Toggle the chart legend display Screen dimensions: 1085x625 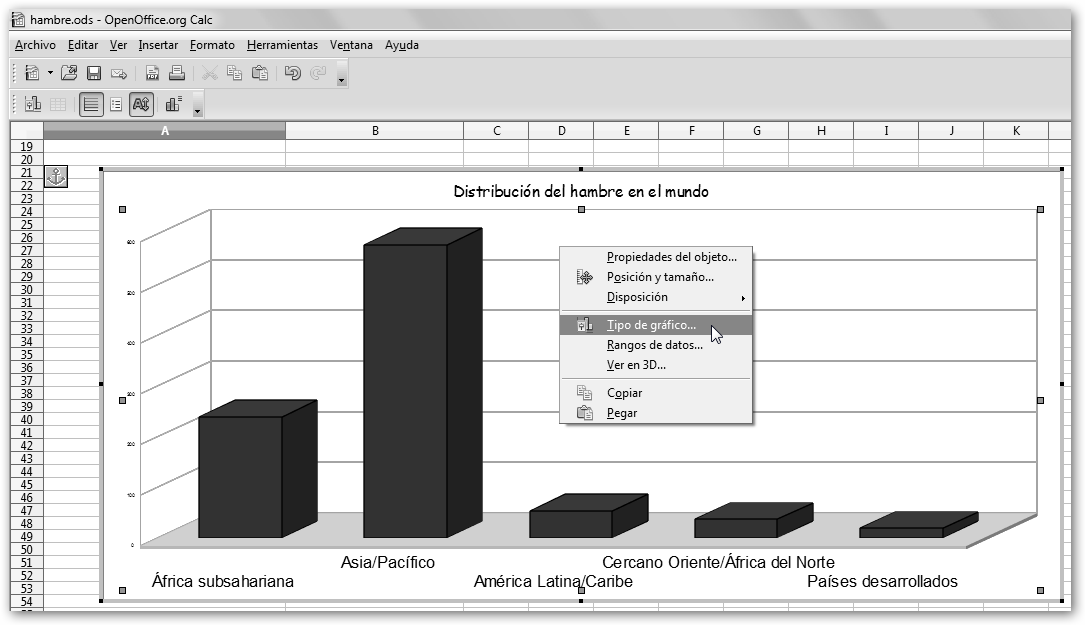coord(116,104)
